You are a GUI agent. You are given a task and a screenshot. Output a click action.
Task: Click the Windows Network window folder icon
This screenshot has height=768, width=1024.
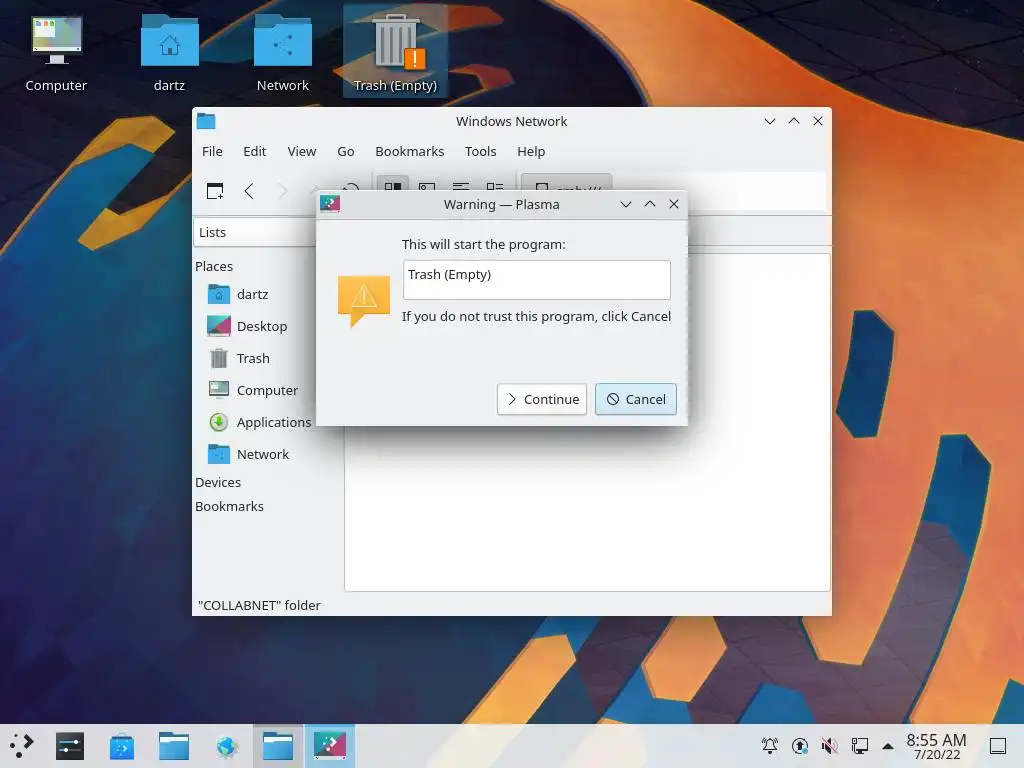pyautogui.click(x=206, y=121)
